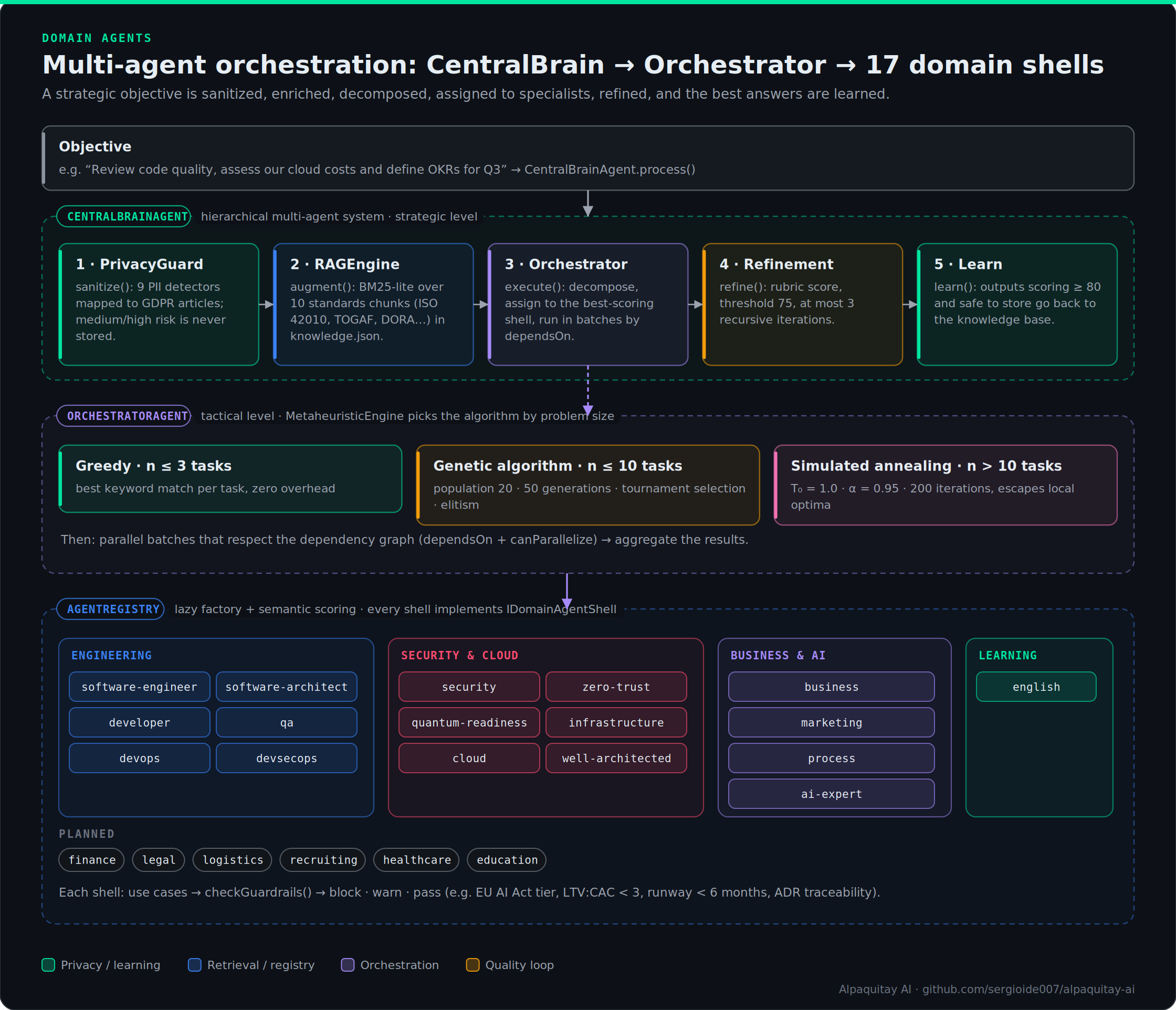Select the 3 · Orchestrator card
1176x1010 pixels.
pyautogui.click(x=588, y=304)
